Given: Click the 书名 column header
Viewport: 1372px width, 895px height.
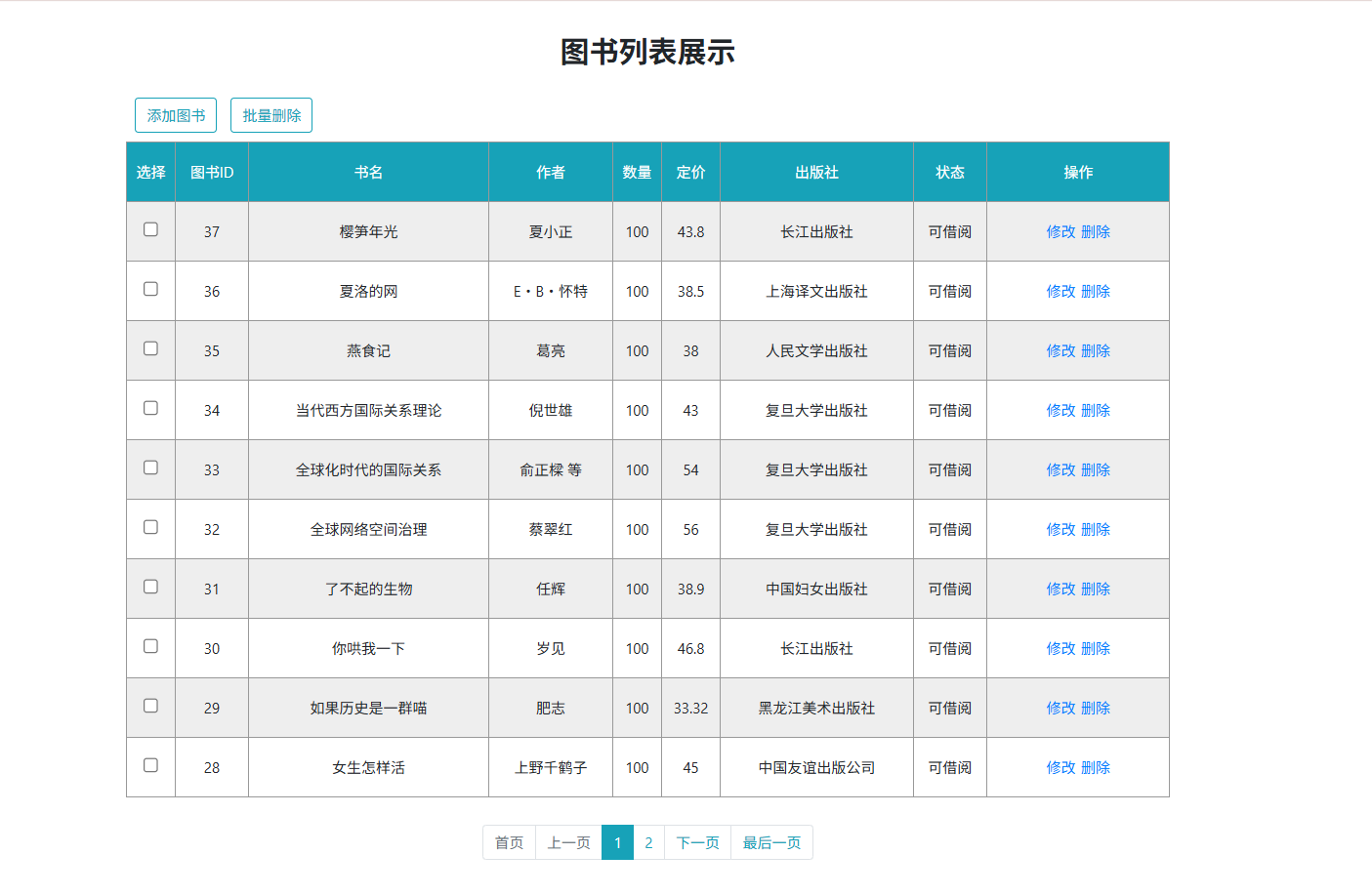Looking at the screenshot, I should [368, 172].
